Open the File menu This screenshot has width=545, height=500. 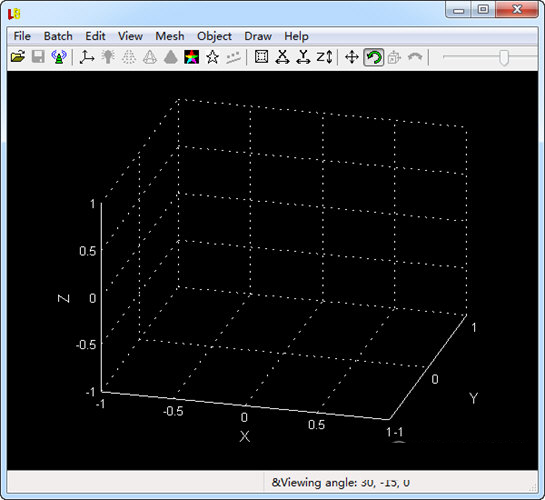[x=22, y=36]
